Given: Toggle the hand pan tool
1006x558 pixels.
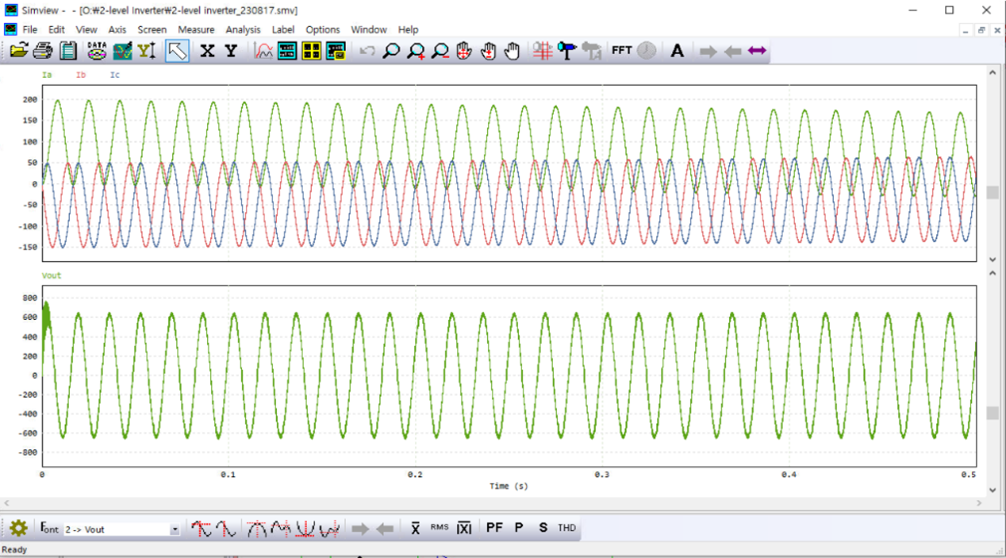Looking at the screenshot, I should [512, 50].
